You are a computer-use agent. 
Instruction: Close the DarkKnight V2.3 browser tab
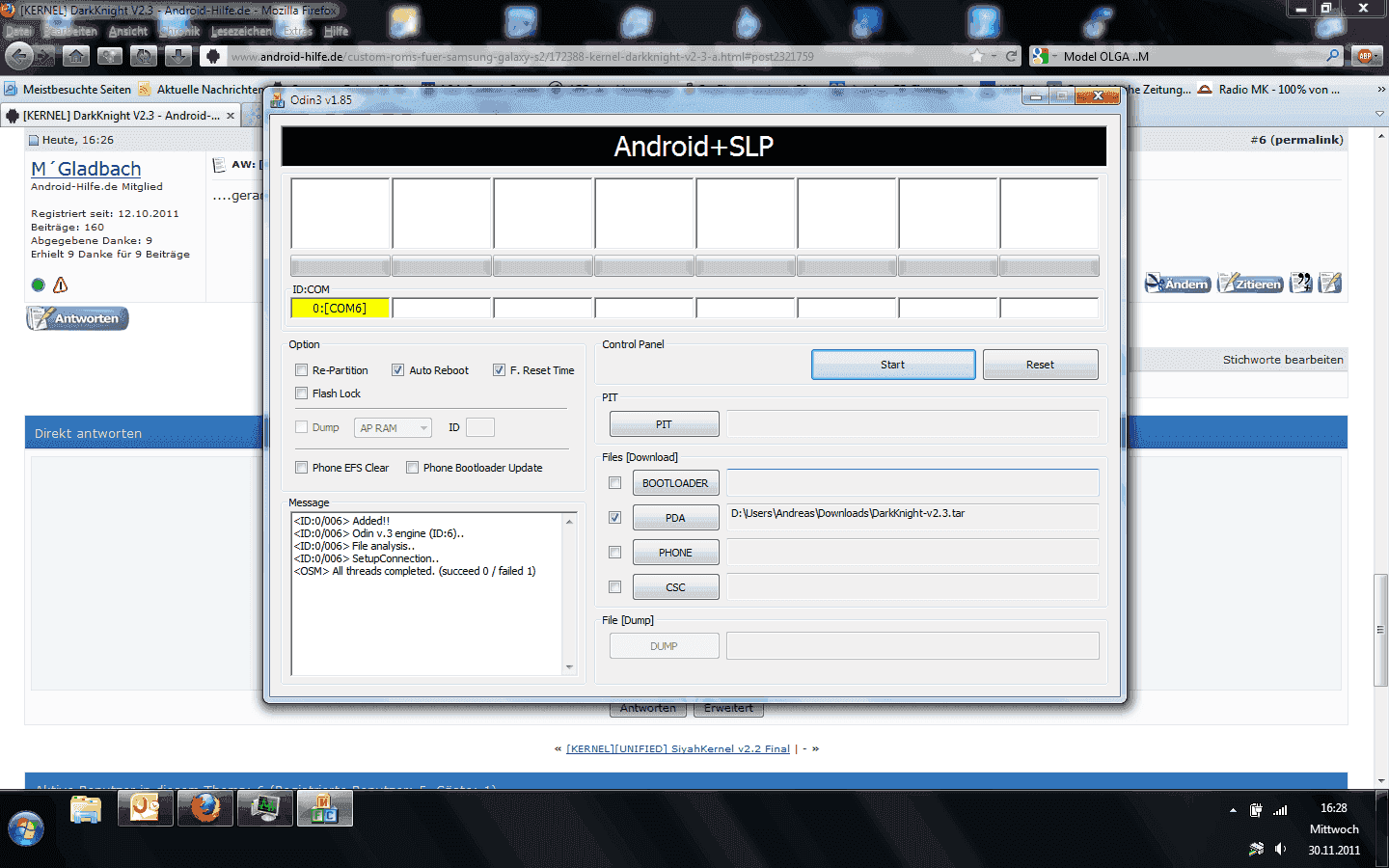pyautogui.click(x=231, y=116)
